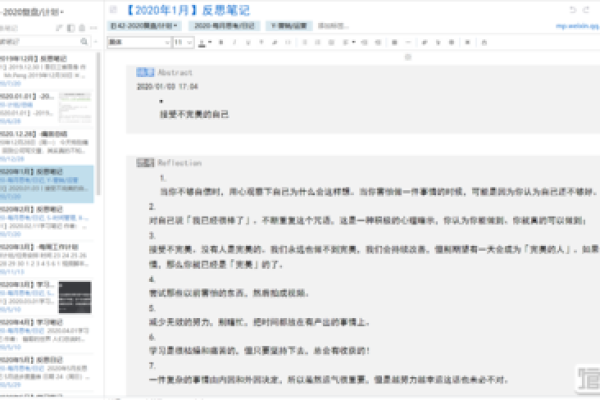Redo the last edit
The width and height of the screenshot is (600, 400).
586,10
